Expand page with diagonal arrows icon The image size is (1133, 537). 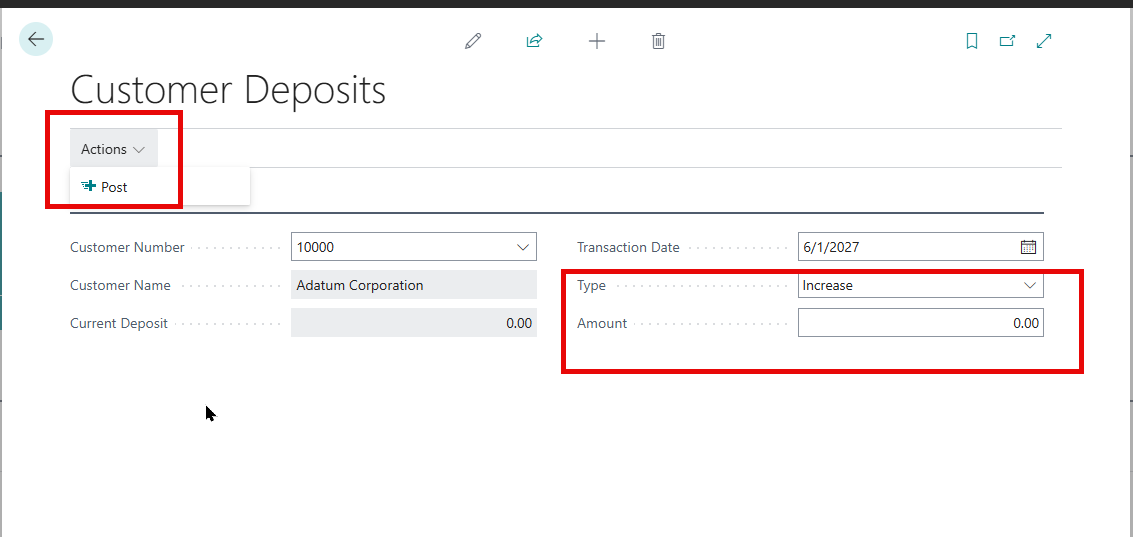1043,41
